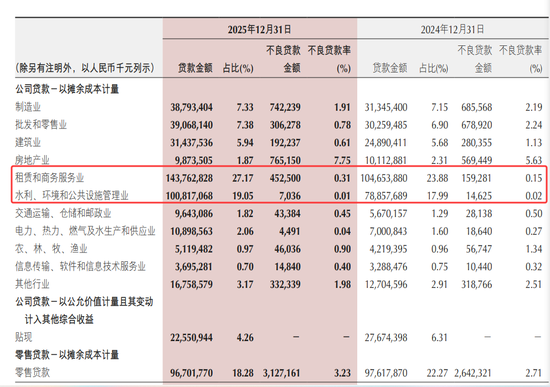550x387 pixels.
Task: Click the 2024 bad loan amount 318,766
Action: pyautogui.click(x=477, y=284)
